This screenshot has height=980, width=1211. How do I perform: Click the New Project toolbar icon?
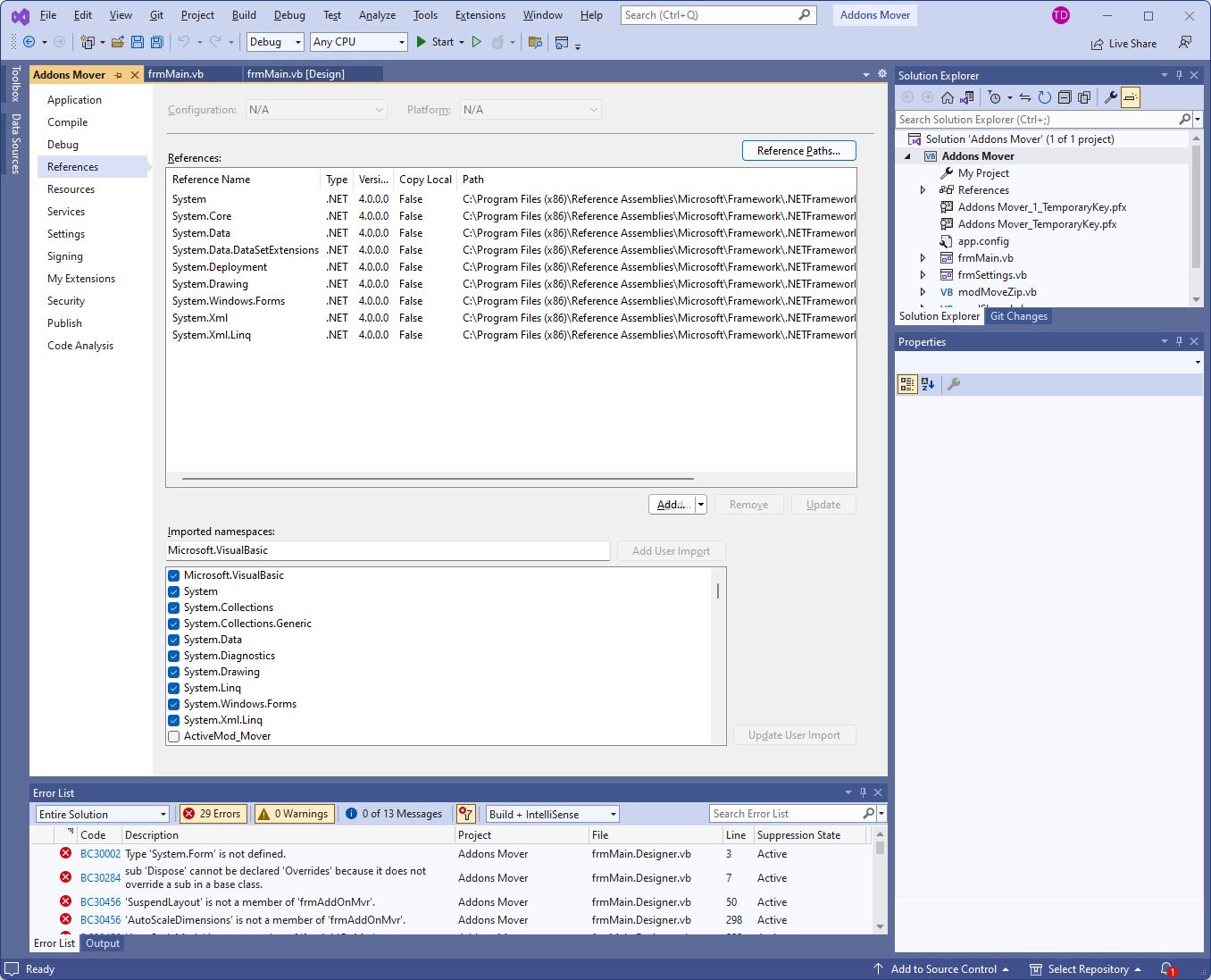88,42
